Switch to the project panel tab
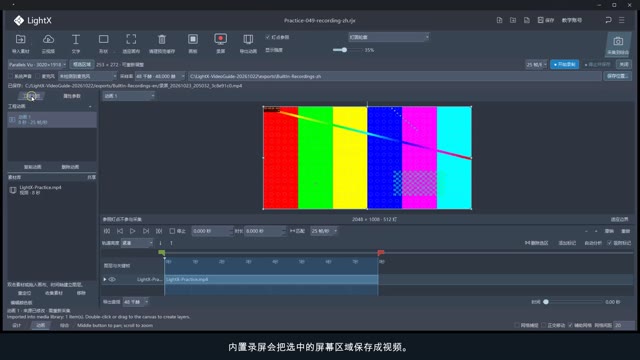 click(32, 96)
